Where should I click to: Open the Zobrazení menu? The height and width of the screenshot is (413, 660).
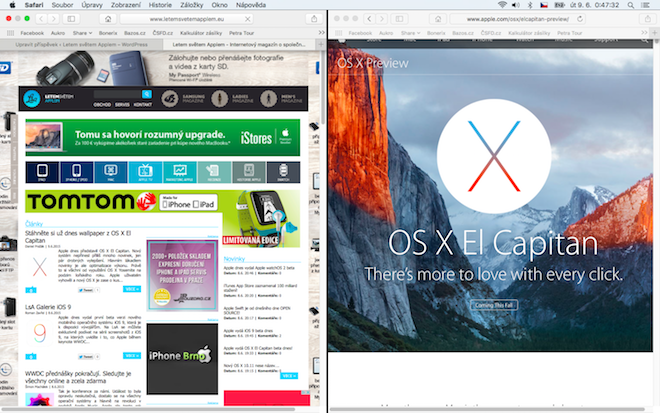tap(125, 5)
